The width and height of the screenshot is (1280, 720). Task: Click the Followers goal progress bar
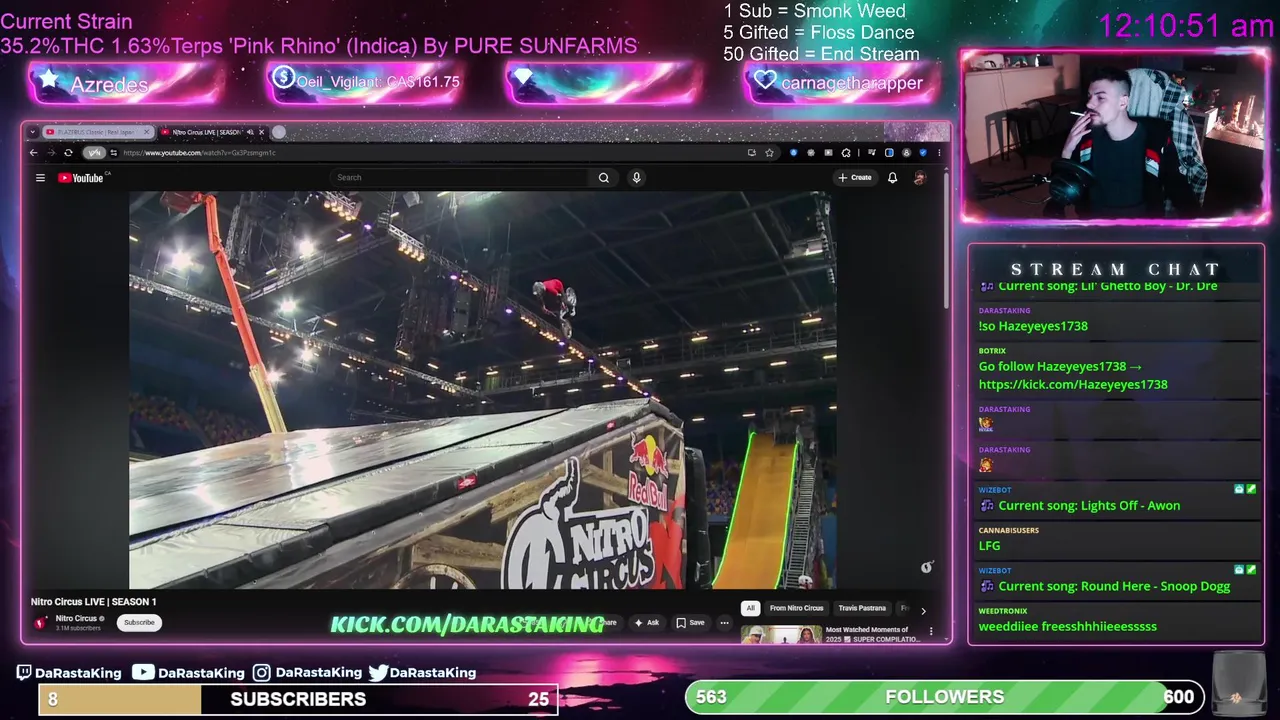coord(944,697)
